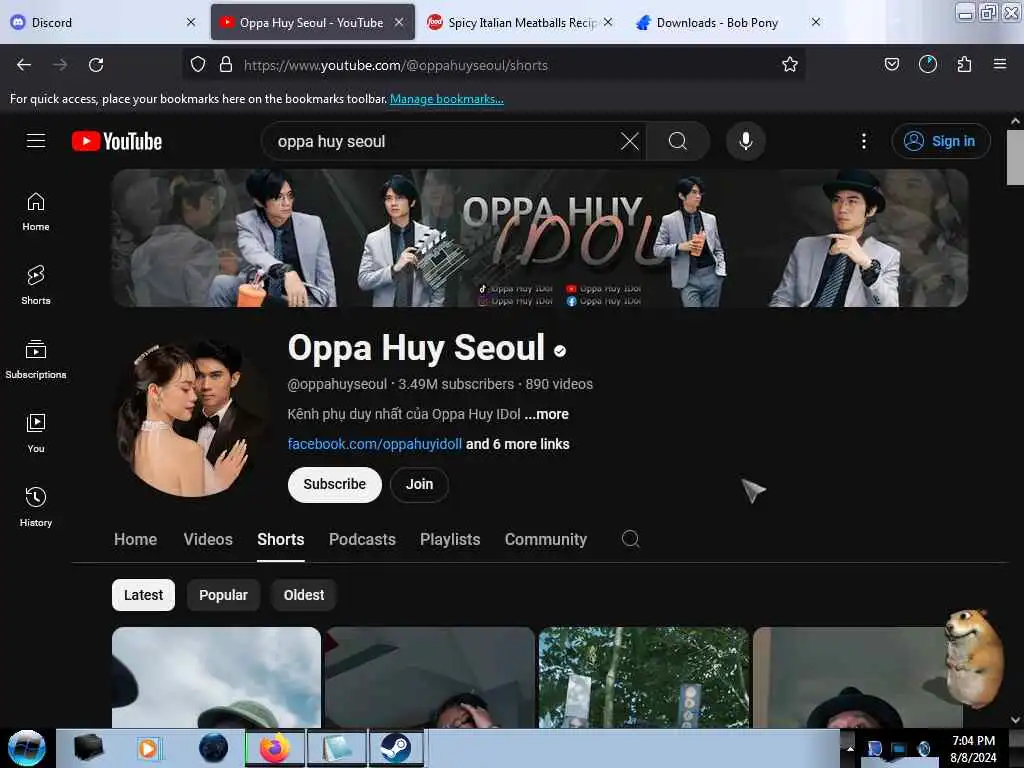Viewport: 1024px width, 768px height.
Task: Open tracking protection shield icon
Action: [x=197, y=64]
